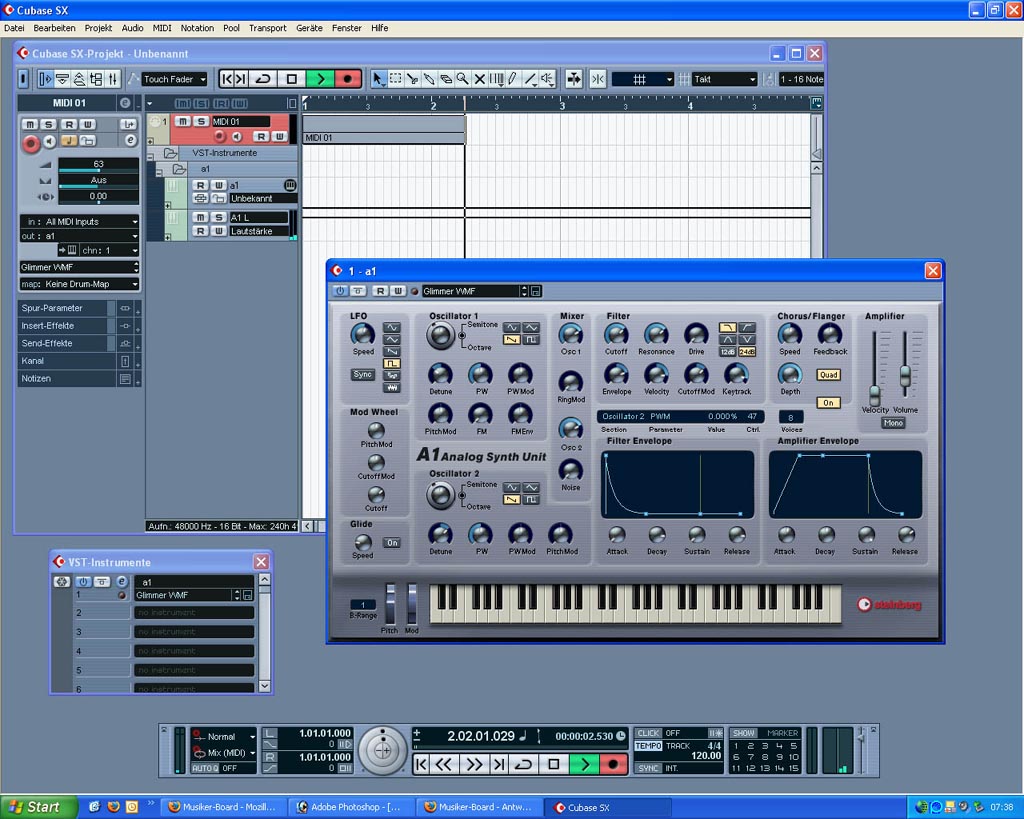Mute the MIDI 01 track in track list
The width and height of the screenshot is (1024, 819).
pyautogui.click(x=184, y=121)
